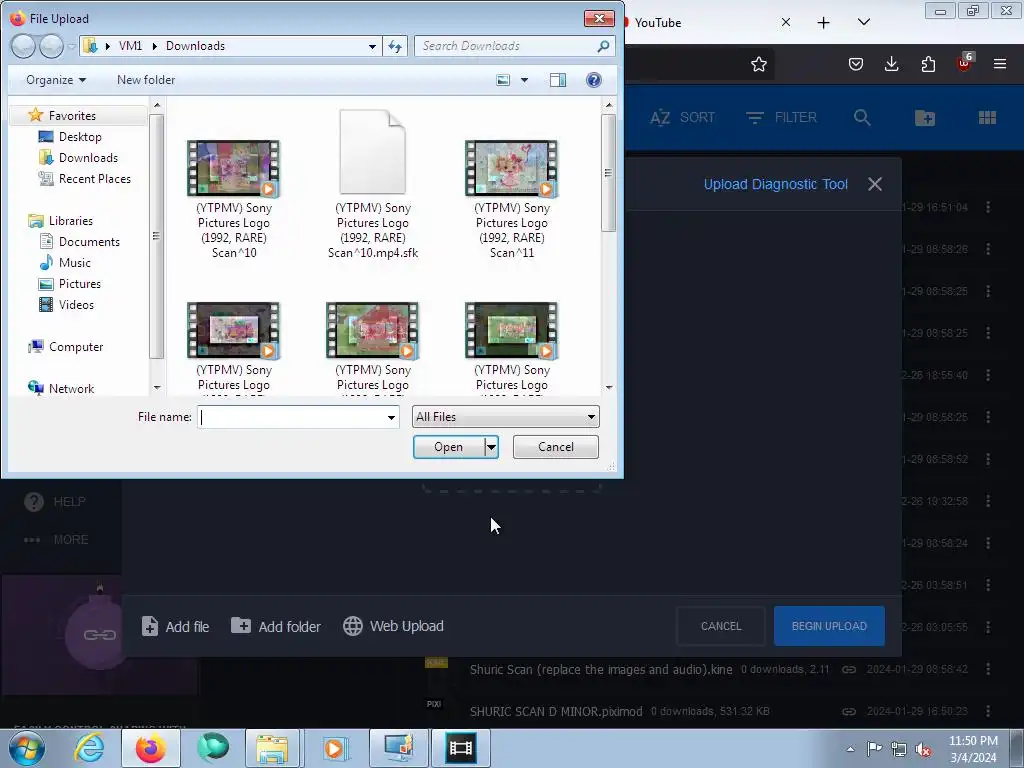Expand the address path dropdown arrow

372,46
